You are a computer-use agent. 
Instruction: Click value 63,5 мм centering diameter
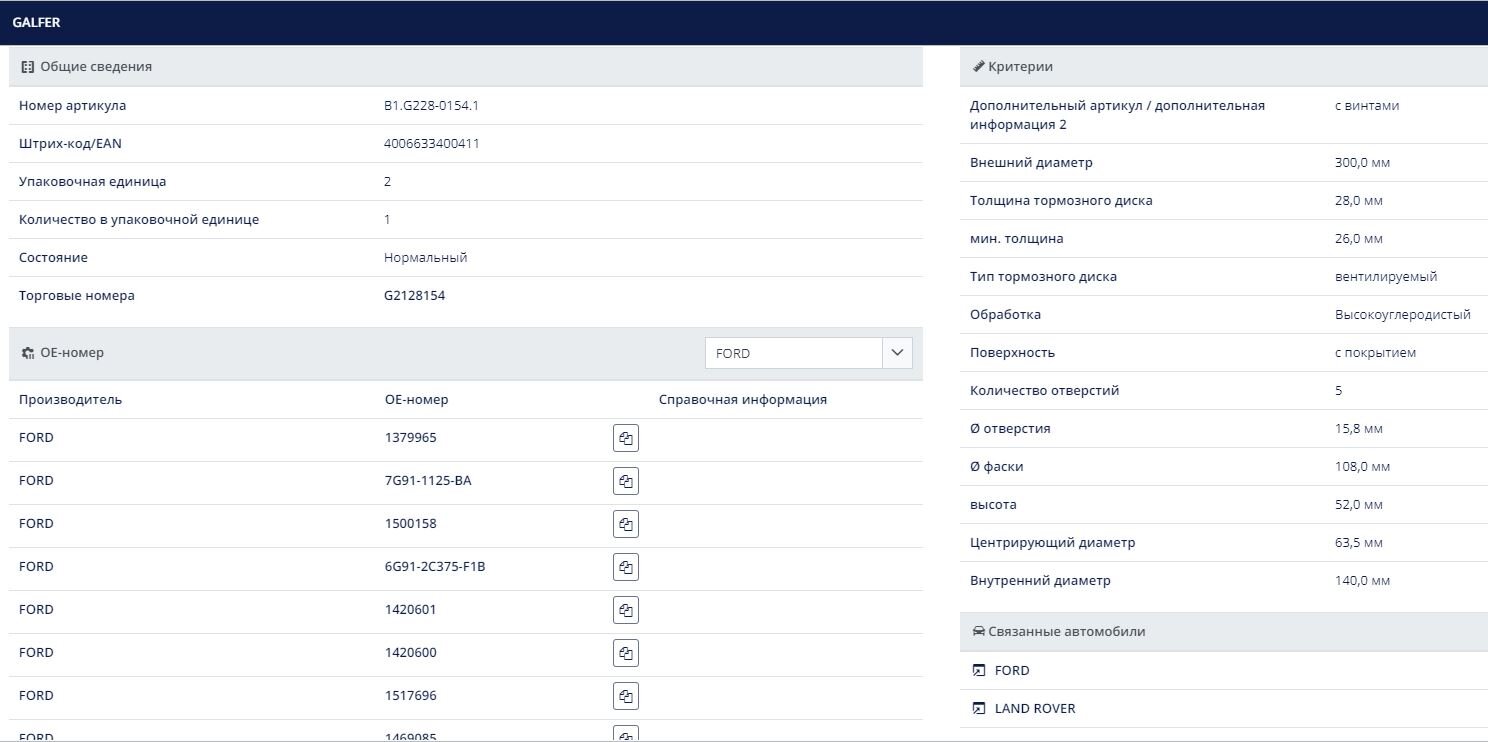(x=1359, y=542)
